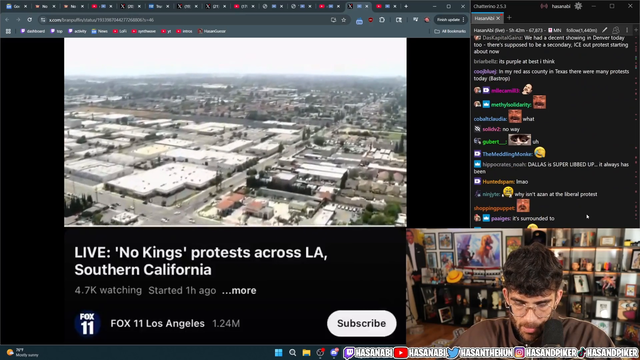Click username coojbluej in chat
The image size is (640, 360).
(x=485, y=71)
